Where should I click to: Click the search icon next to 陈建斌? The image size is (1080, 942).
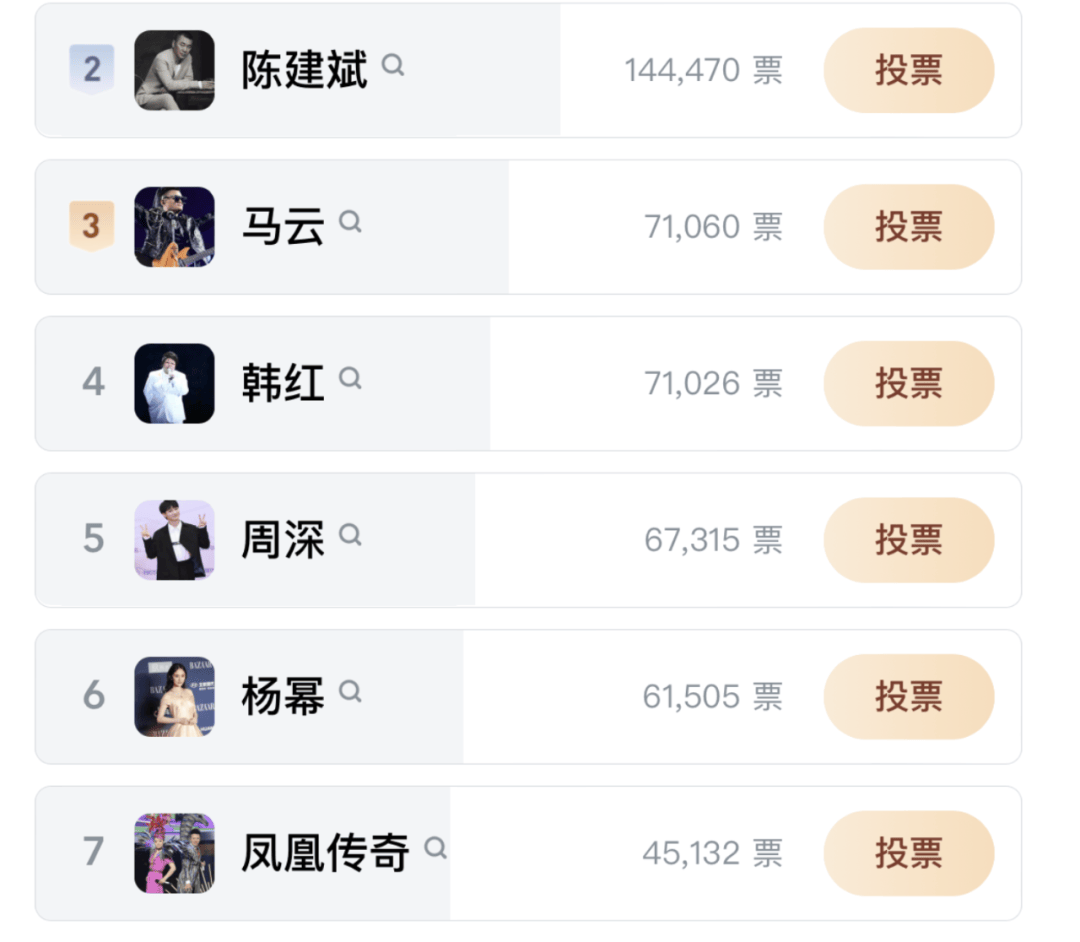tap(394, 66)
